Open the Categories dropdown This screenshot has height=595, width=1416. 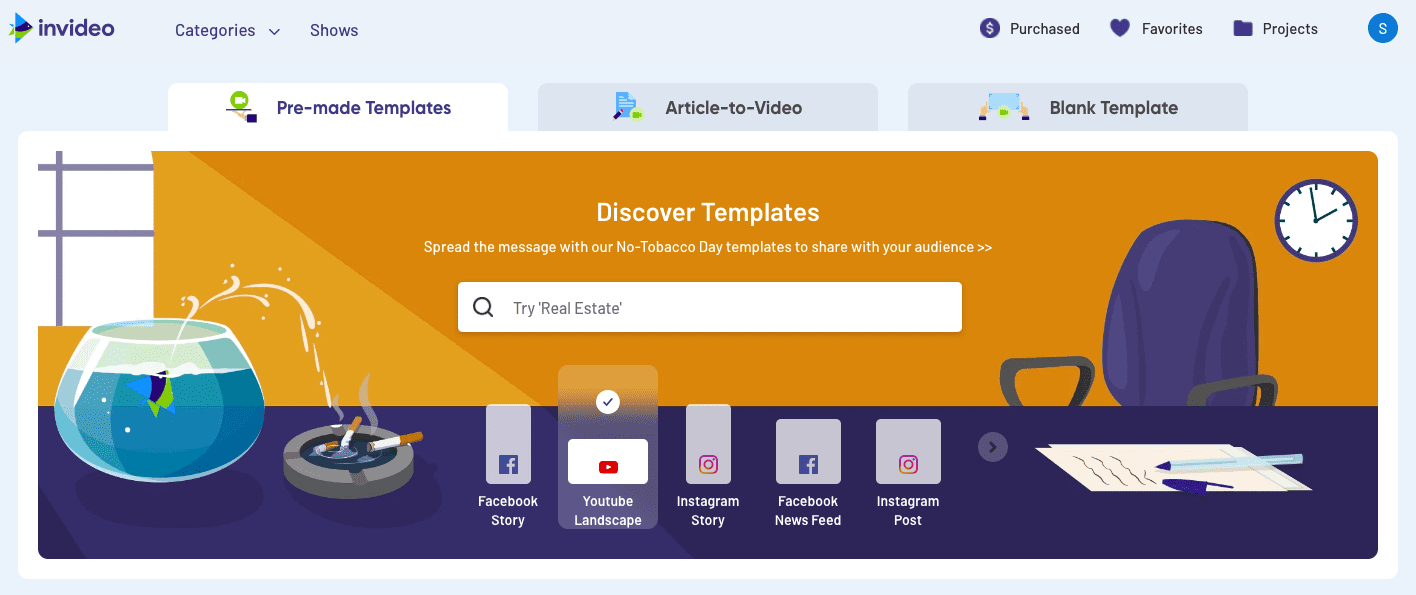click(x=227, y=30)
